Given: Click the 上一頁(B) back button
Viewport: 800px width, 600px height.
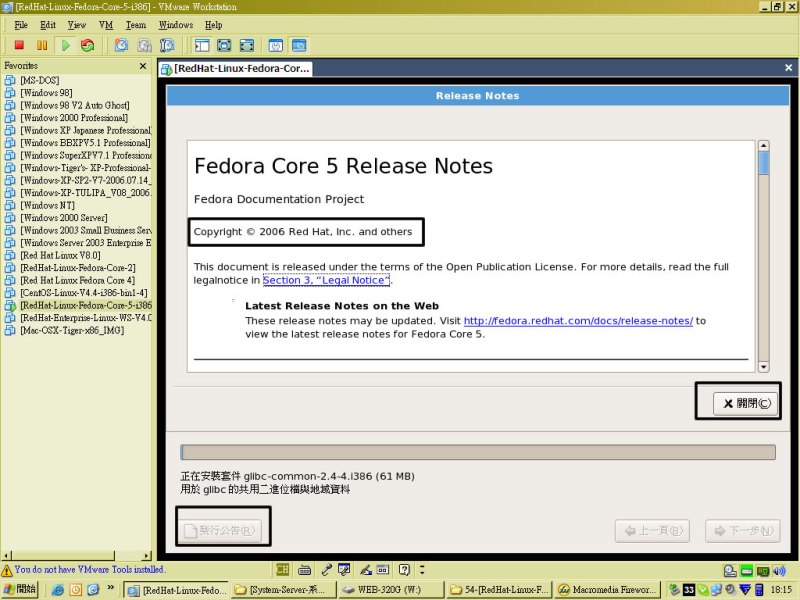Looking at the screenshot, I should click(653, 531).
